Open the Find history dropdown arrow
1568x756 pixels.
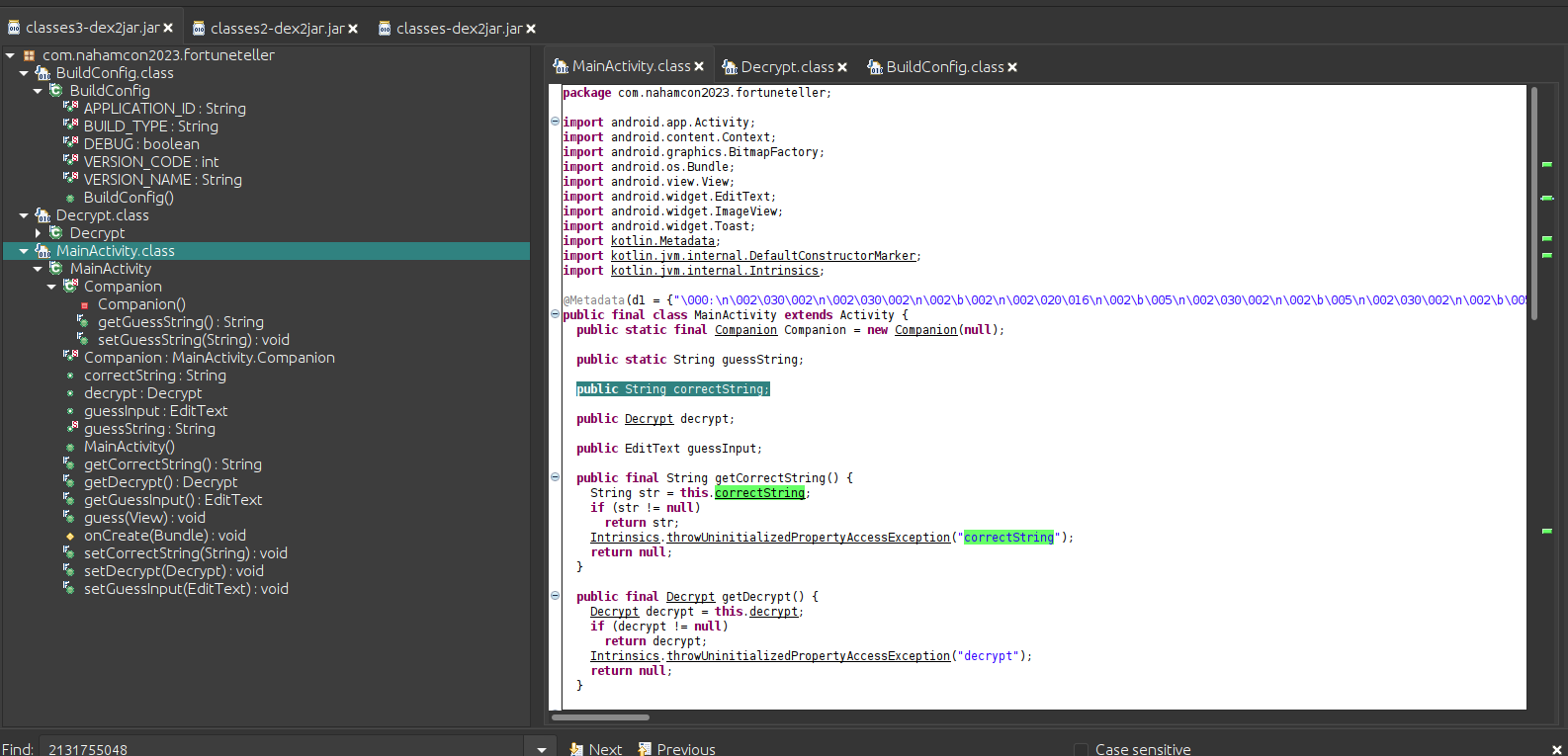541,749
